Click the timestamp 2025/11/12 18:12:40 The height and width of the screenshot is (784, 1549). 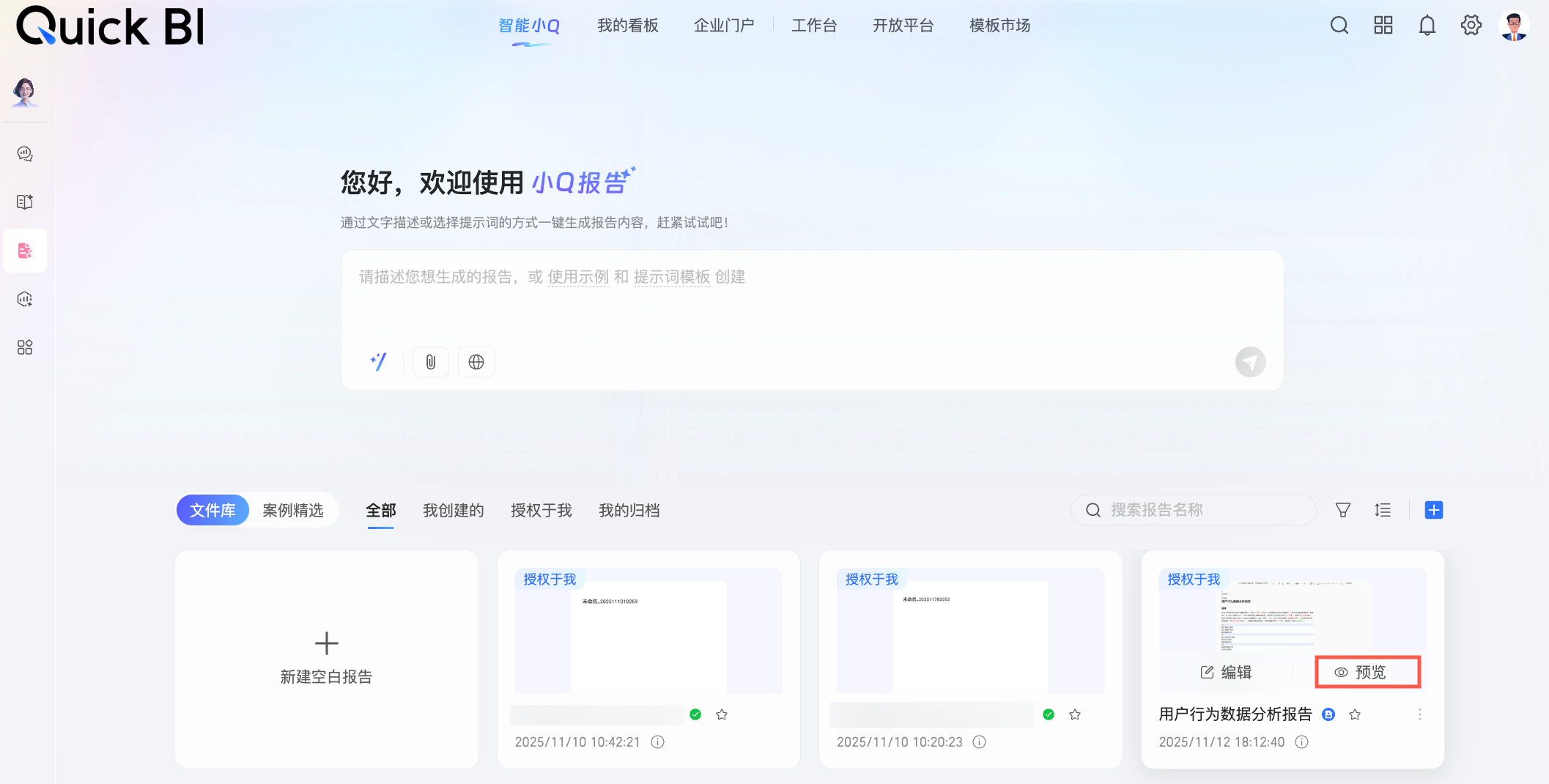(x=1222, y=742)
